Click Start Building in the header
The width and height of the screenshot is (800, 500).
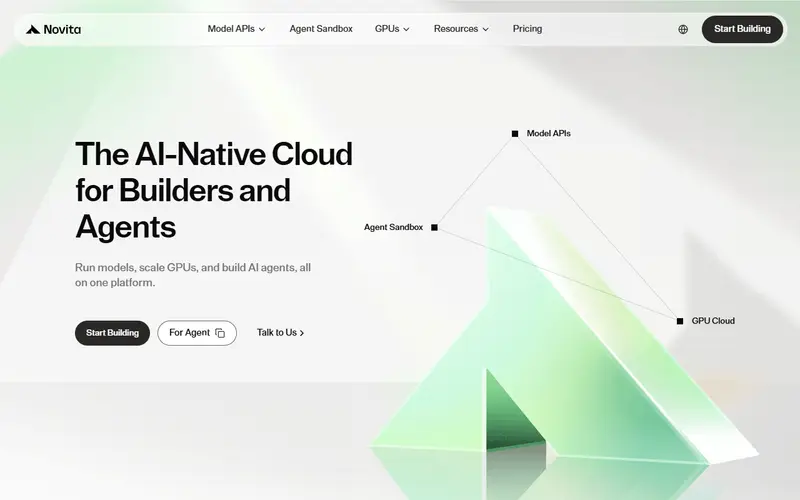tap(742, 29)
